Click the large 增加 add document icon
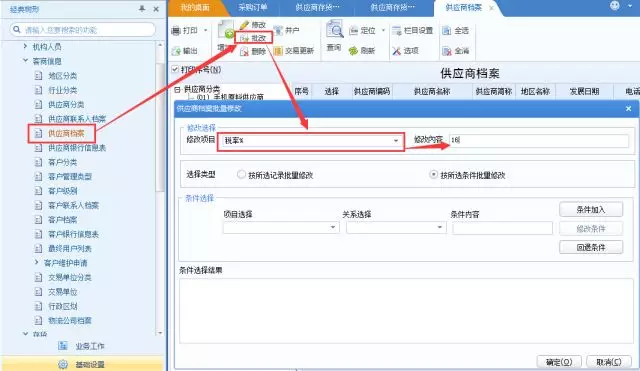Screen dimensions: 640x371 click(225, 30)
